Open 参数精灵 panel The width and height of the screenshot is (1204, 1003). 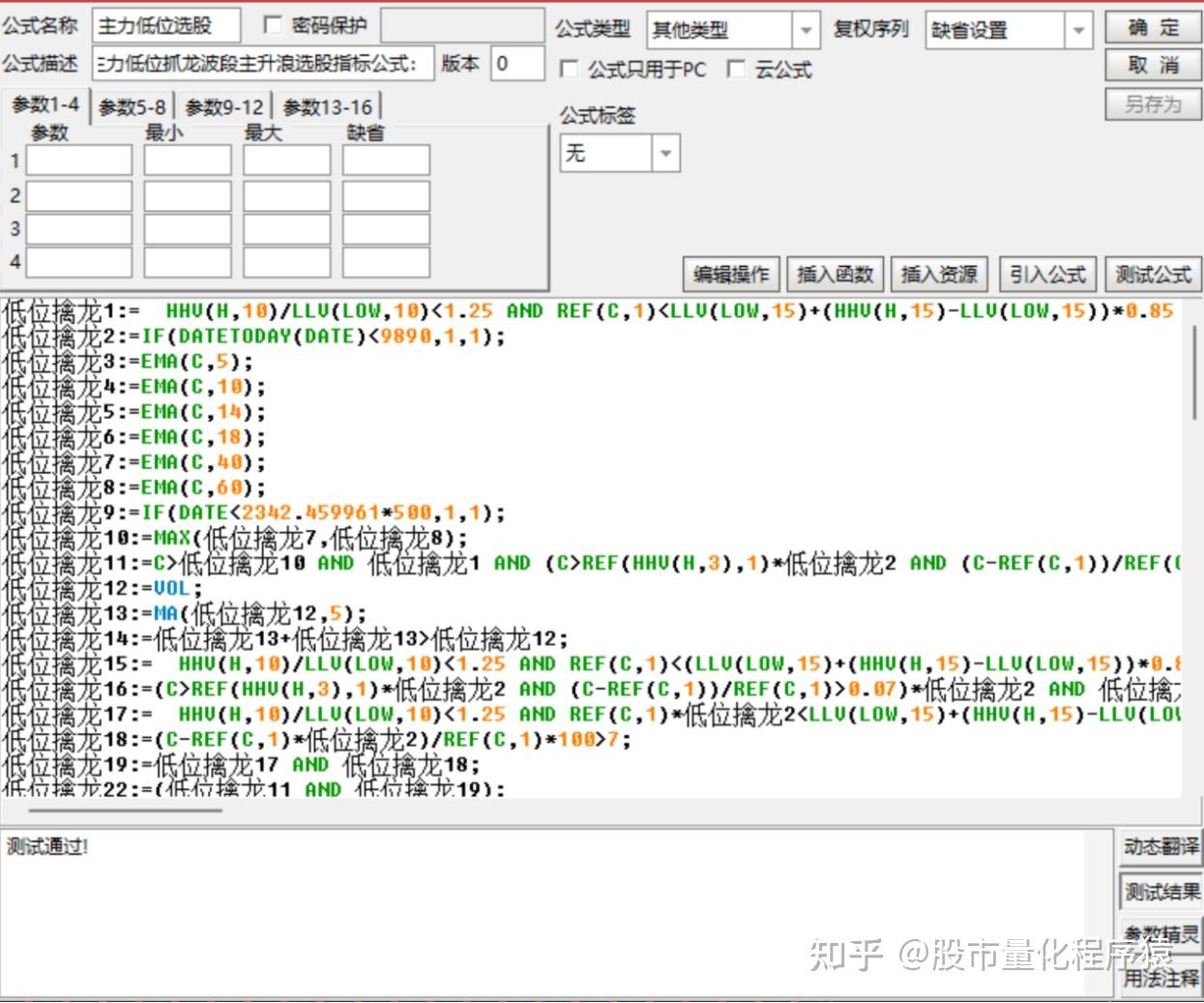coord(1161,934)
